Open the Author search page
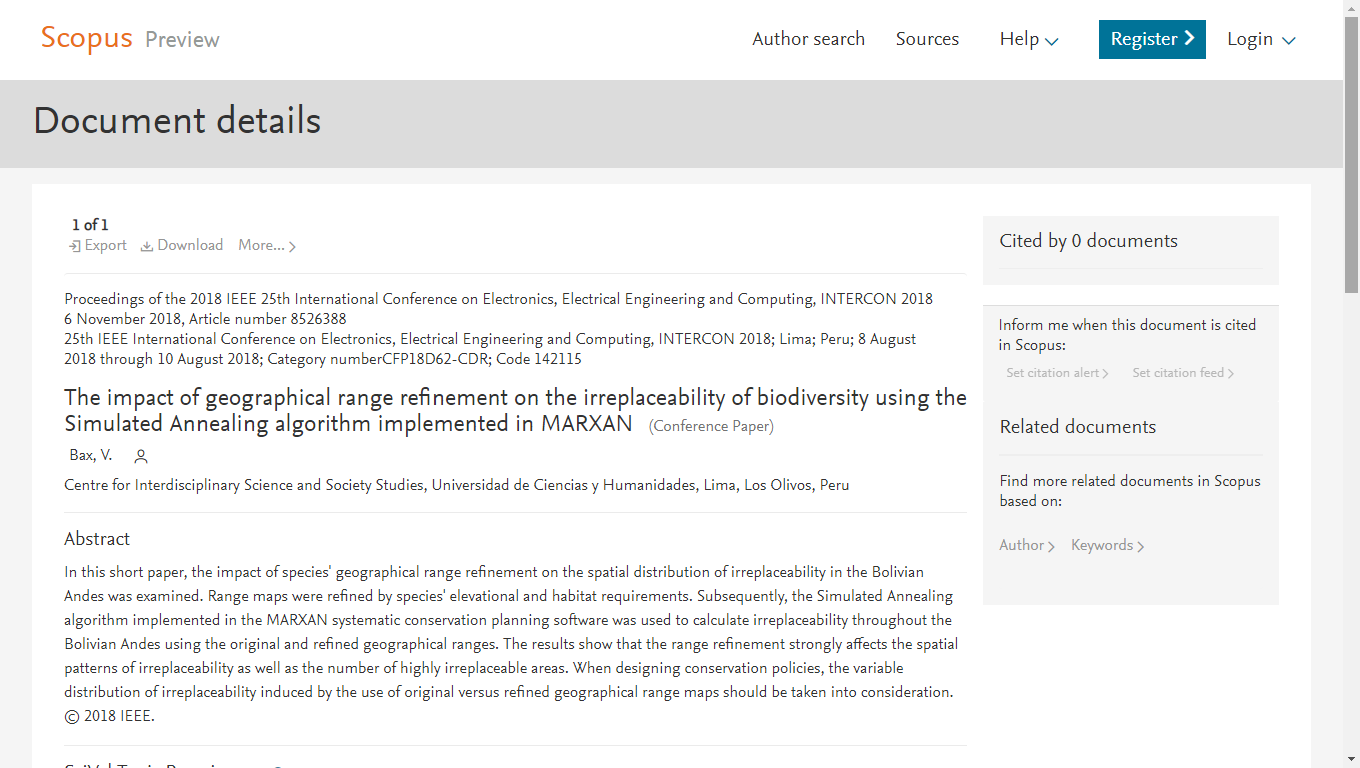Screen dimensions: 1360x768 (808, 39)
